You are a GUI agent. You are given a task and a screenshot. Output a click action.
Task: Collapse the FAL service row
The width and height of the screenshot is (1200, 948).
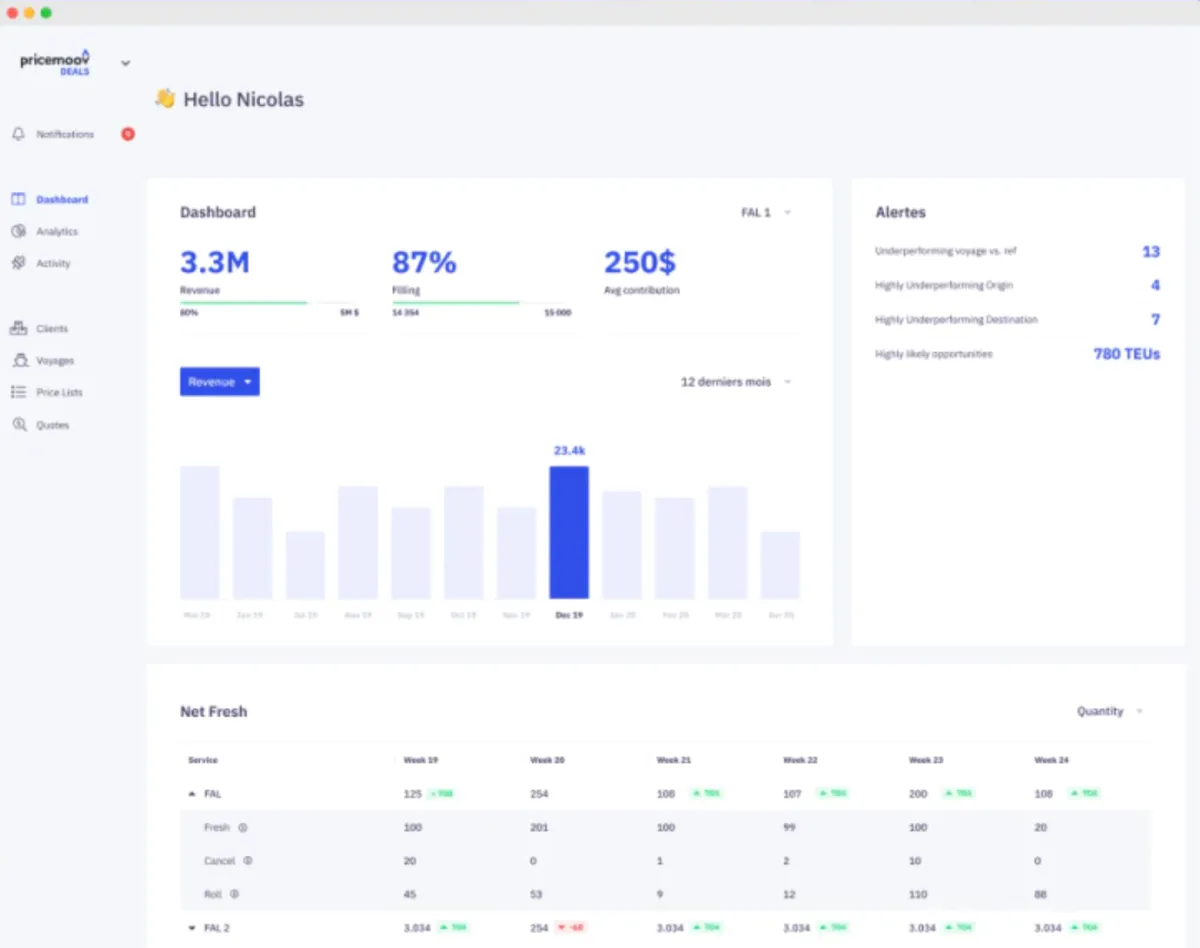click(x=192, y=794)
